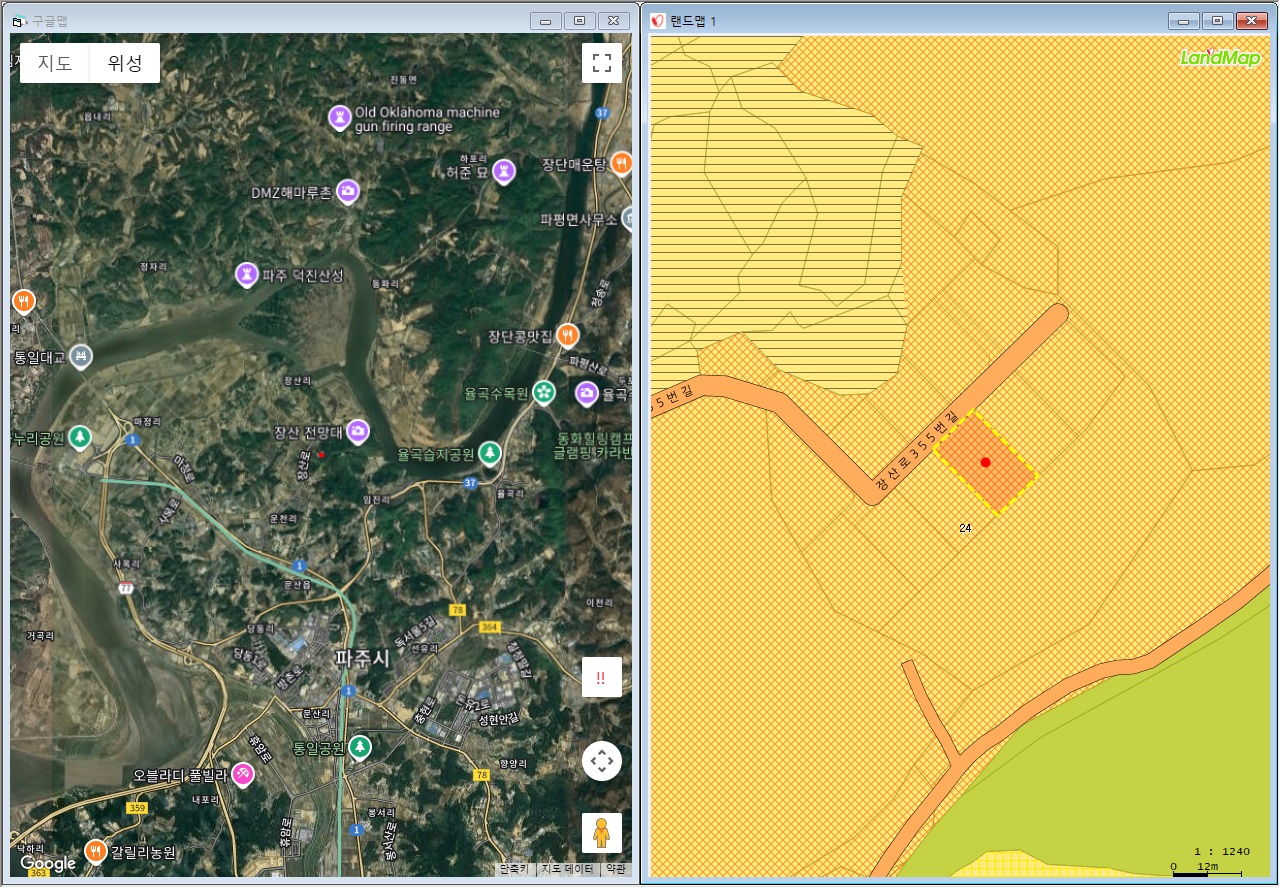The height and width of the screenshot is (888, 1280).
Task: Click the LandMap logo
Action: pos(1220,57)
